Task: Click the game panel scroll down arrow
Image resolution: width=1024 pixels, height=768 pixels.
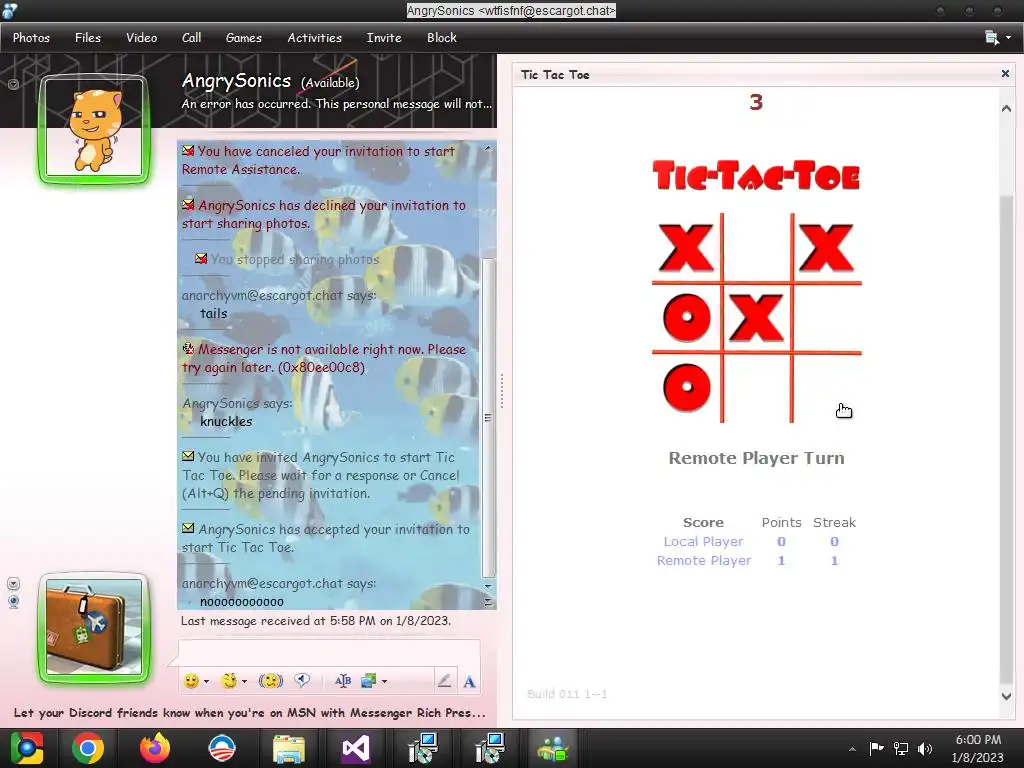Action: 1006,696
